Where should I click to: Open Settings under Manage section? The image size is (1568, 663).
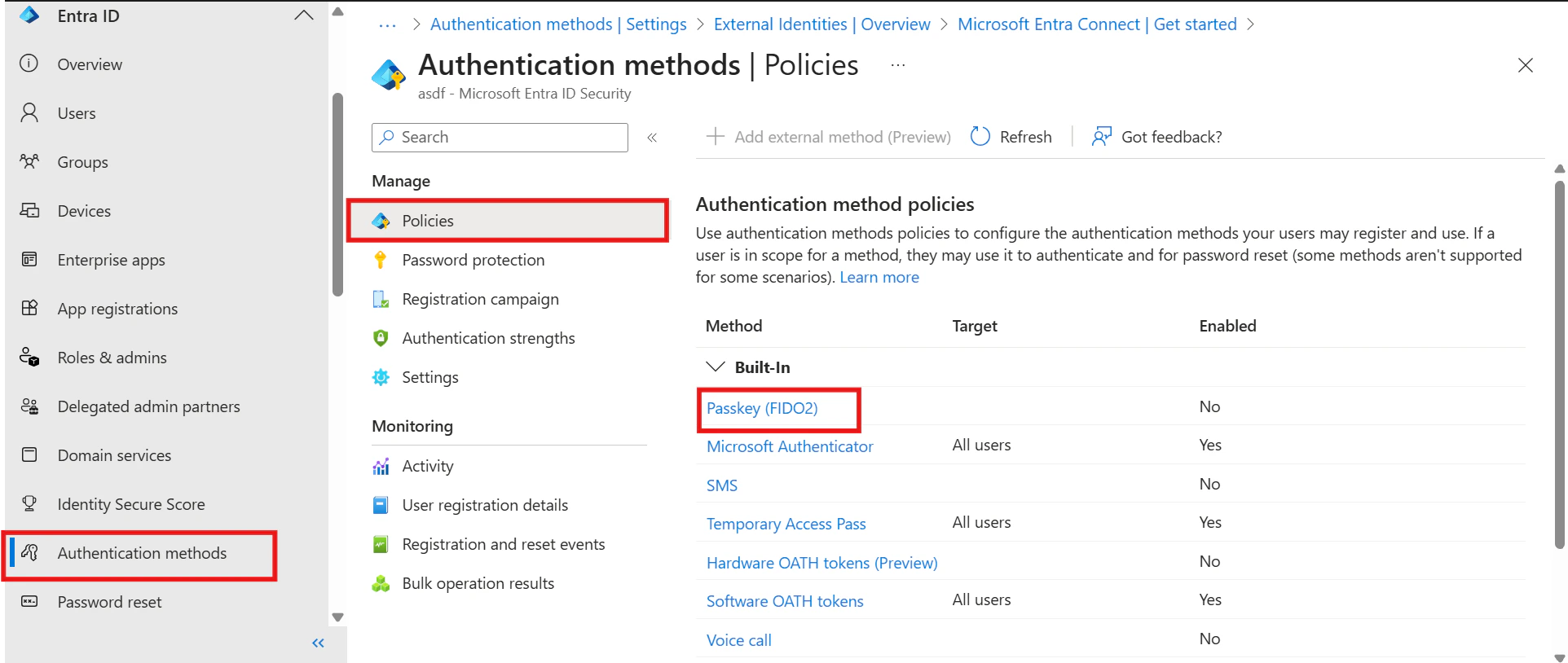pyautogui.click(x=429, y=377)
